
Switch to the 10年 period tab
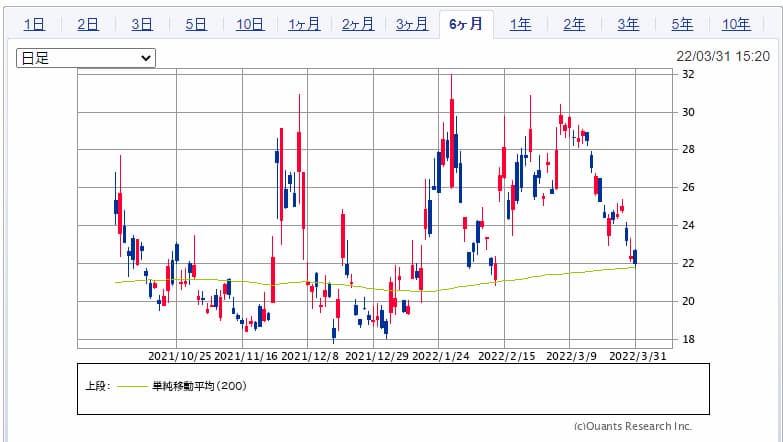pos(736,24)
